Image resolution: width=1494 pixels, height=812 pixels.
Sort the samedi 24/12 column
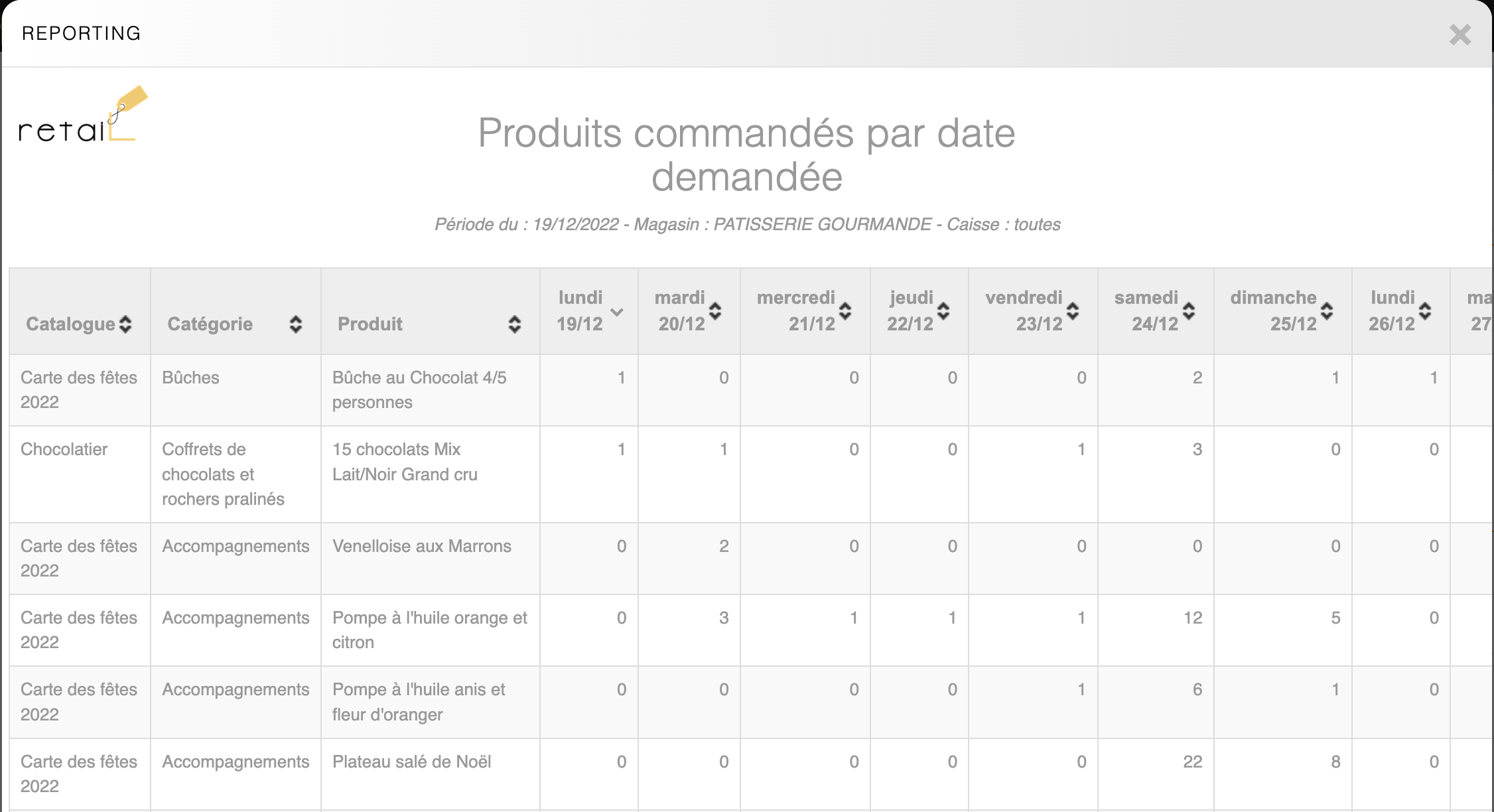[1189, 311]
